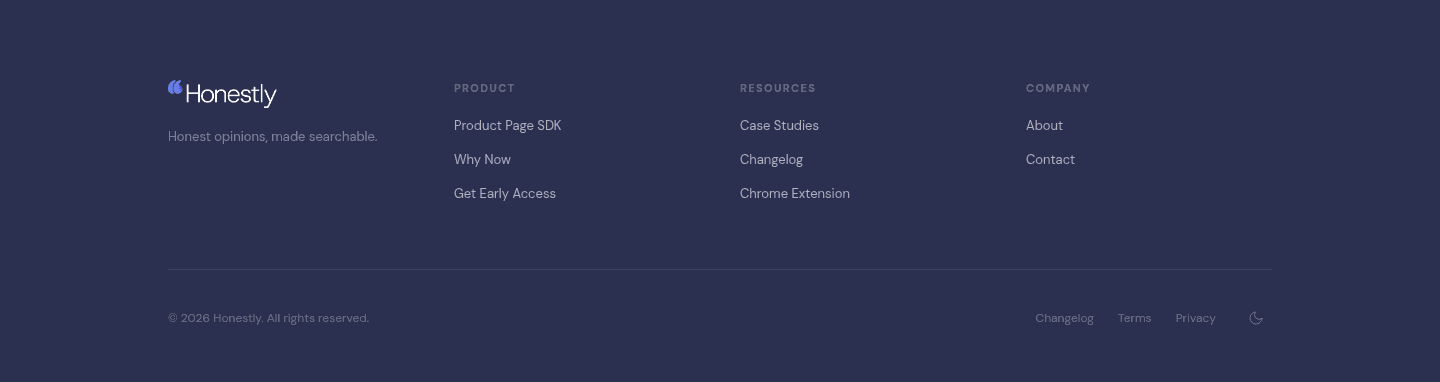Click the COMPANY column heading
Image resolution: width=1440 pixels, height=382 pixels.
[1058, 88]
